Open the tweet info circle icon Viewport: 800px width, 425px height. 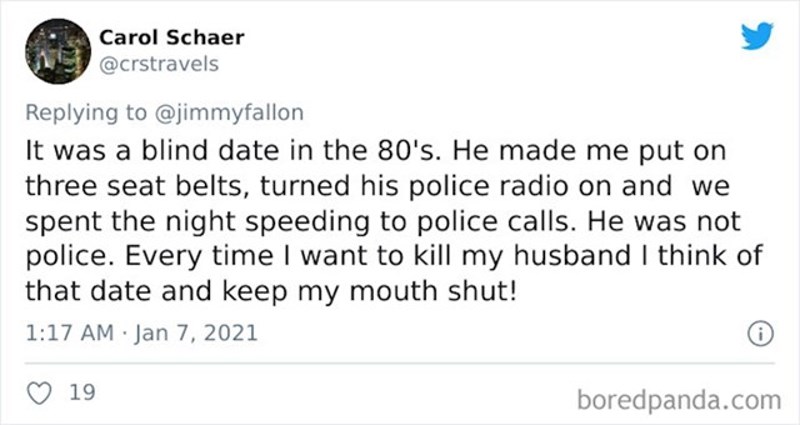click(x=758, y=334)
